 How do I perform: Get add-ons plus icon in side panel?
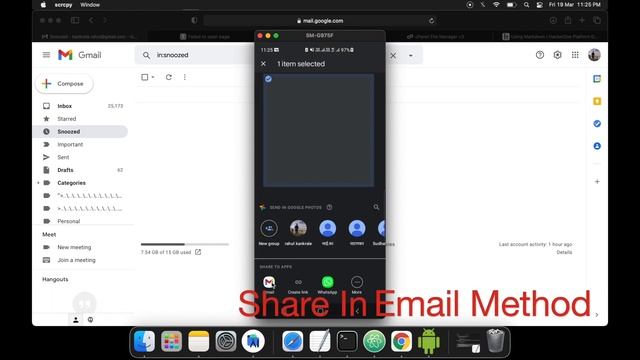[597, 182]
